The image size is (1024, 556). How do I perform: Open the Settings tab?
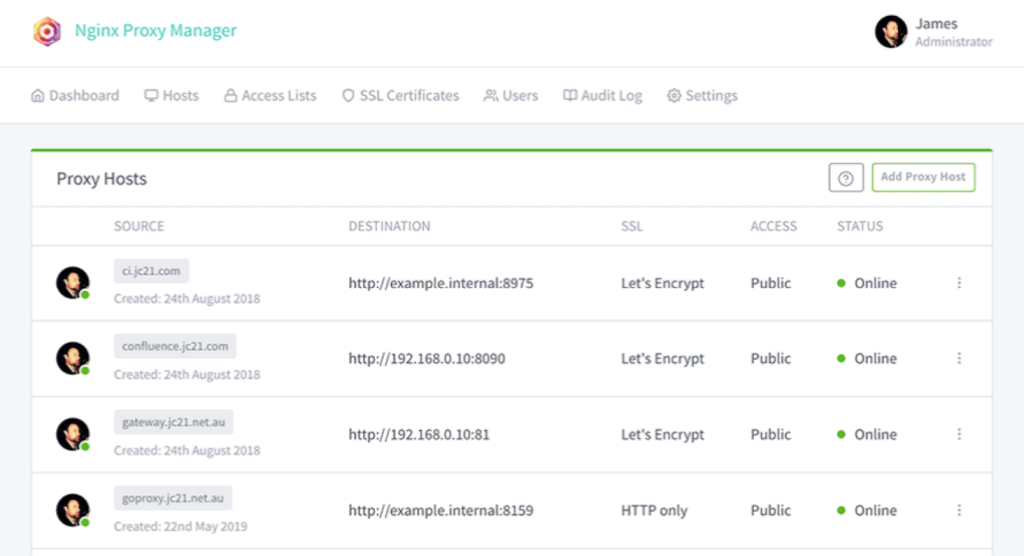pos(702,95)
